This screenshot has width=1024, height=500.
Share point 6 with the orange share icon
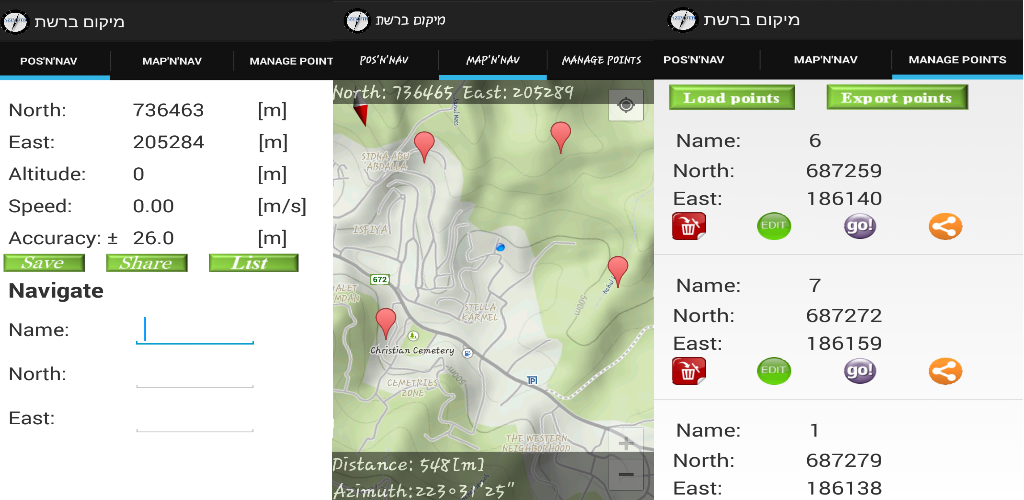[945, 227]
